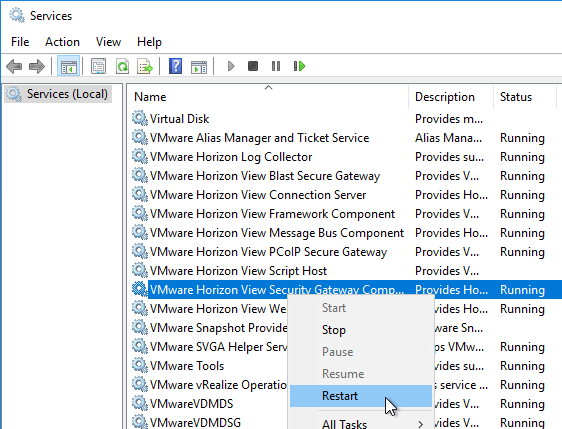Click the Back arrow toolbar icon
This screenshot has height=429, width=562.
[x=14, y=66]
